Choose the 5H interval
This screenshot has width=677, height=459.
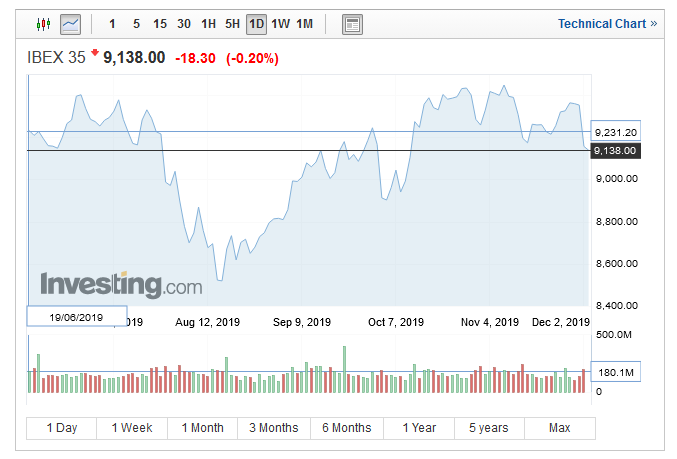coord(232,24)
